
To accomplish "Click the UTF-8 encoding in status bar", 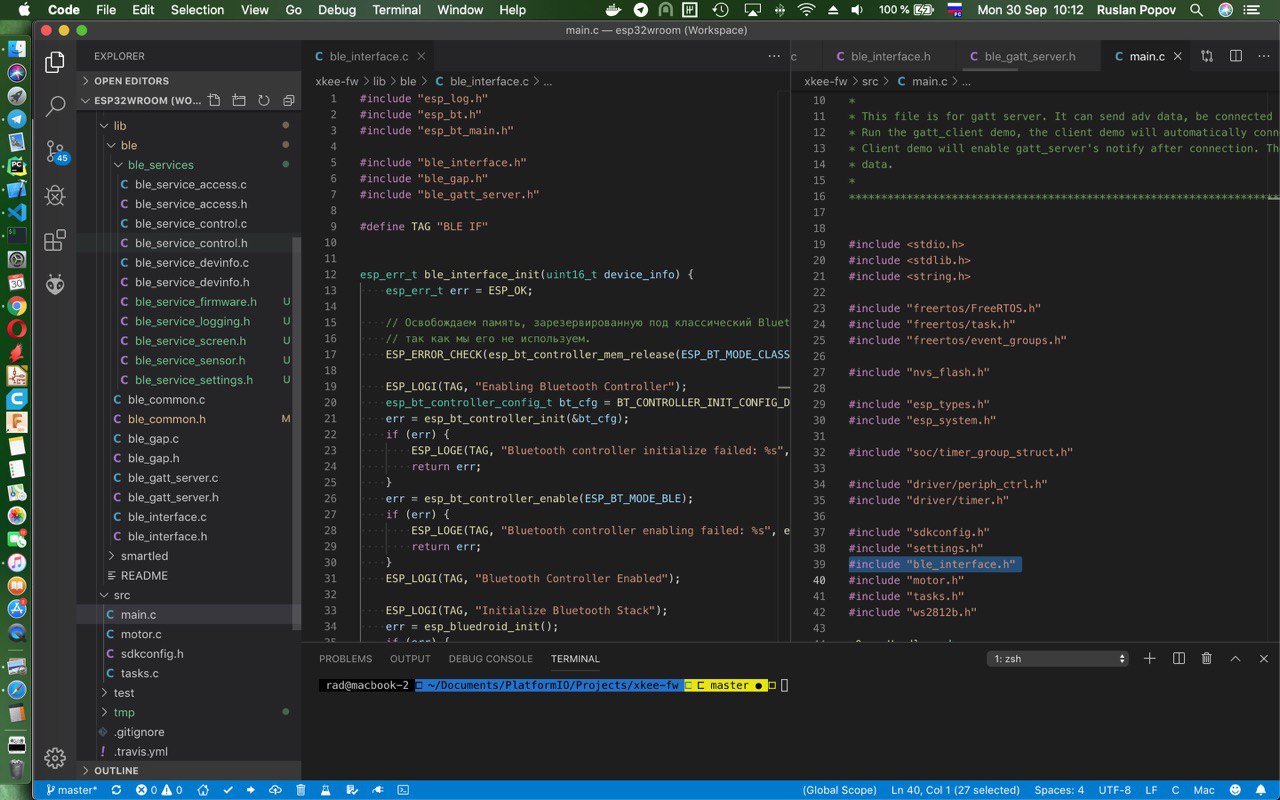I will coord(1114,790).
